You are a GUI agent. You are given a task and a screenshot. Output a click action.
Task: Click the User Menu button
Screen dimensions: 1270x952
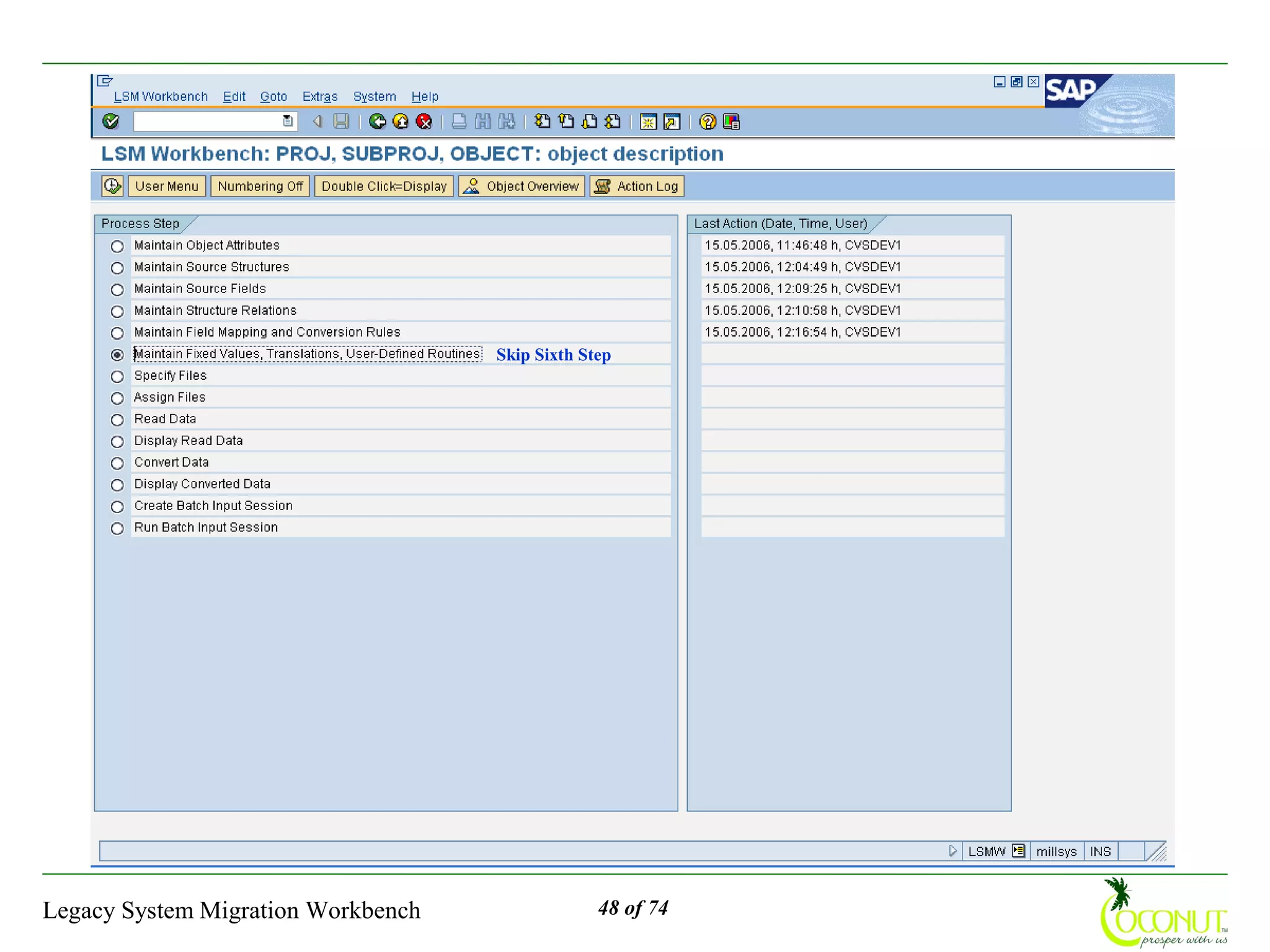[x=167, y=186]
